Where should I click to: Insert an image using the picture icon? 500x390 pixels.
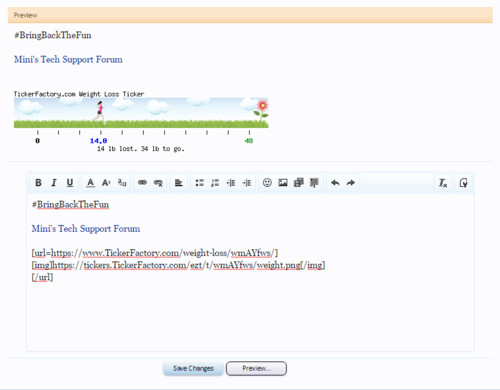pos(283,183)
